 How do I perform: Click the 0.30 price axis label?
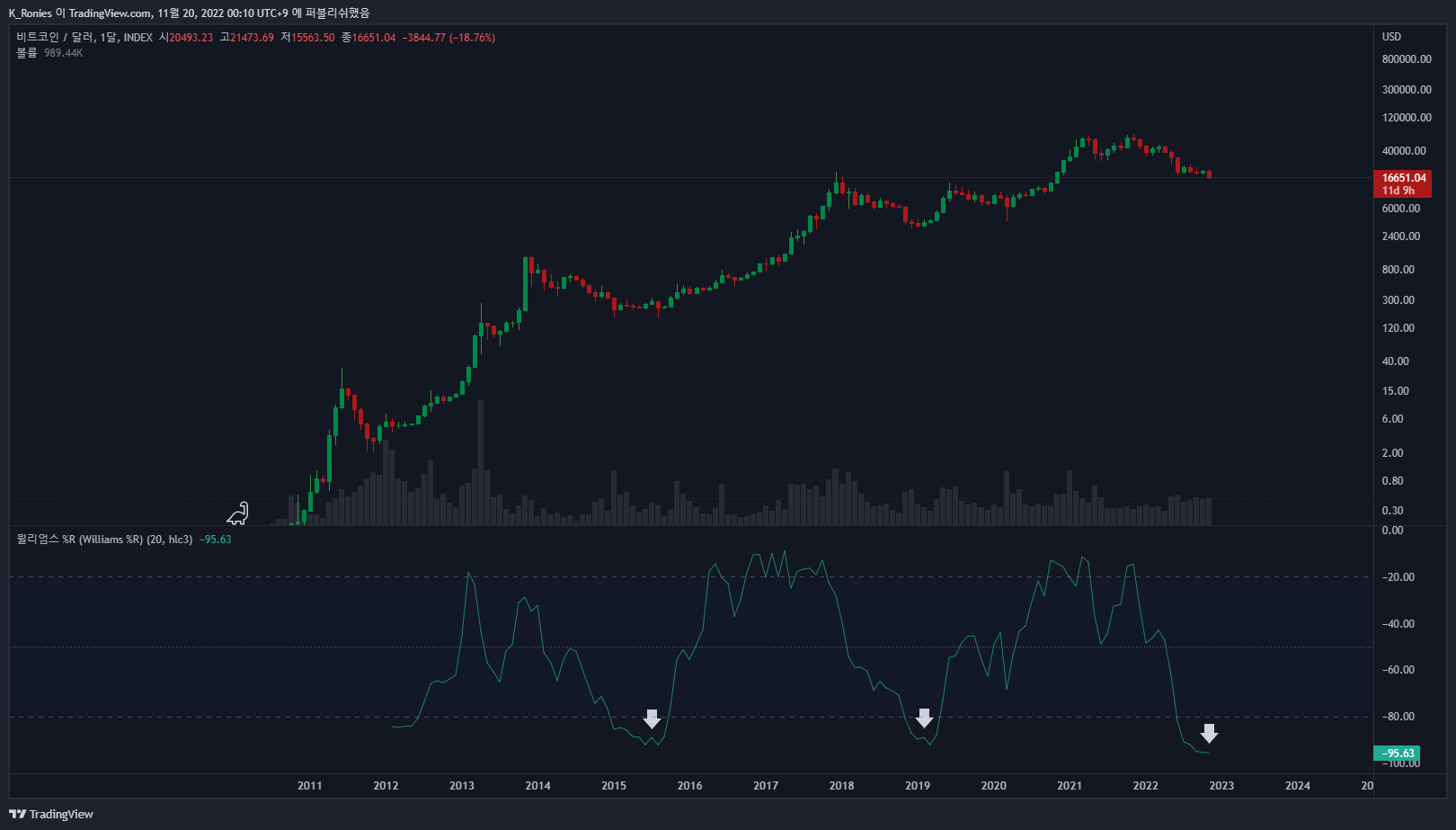(x=1393, y=511)
